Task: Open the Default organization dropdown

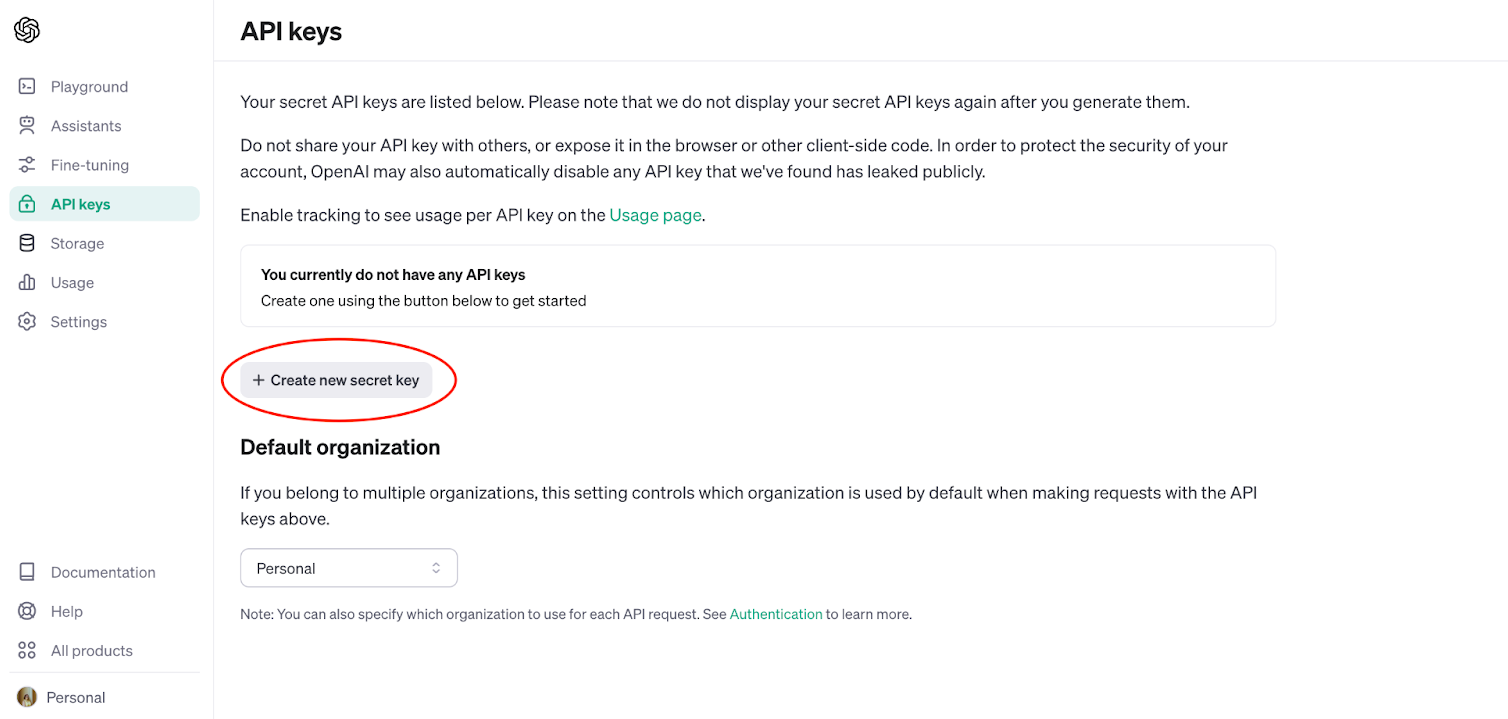Action: tap(348, 567)
